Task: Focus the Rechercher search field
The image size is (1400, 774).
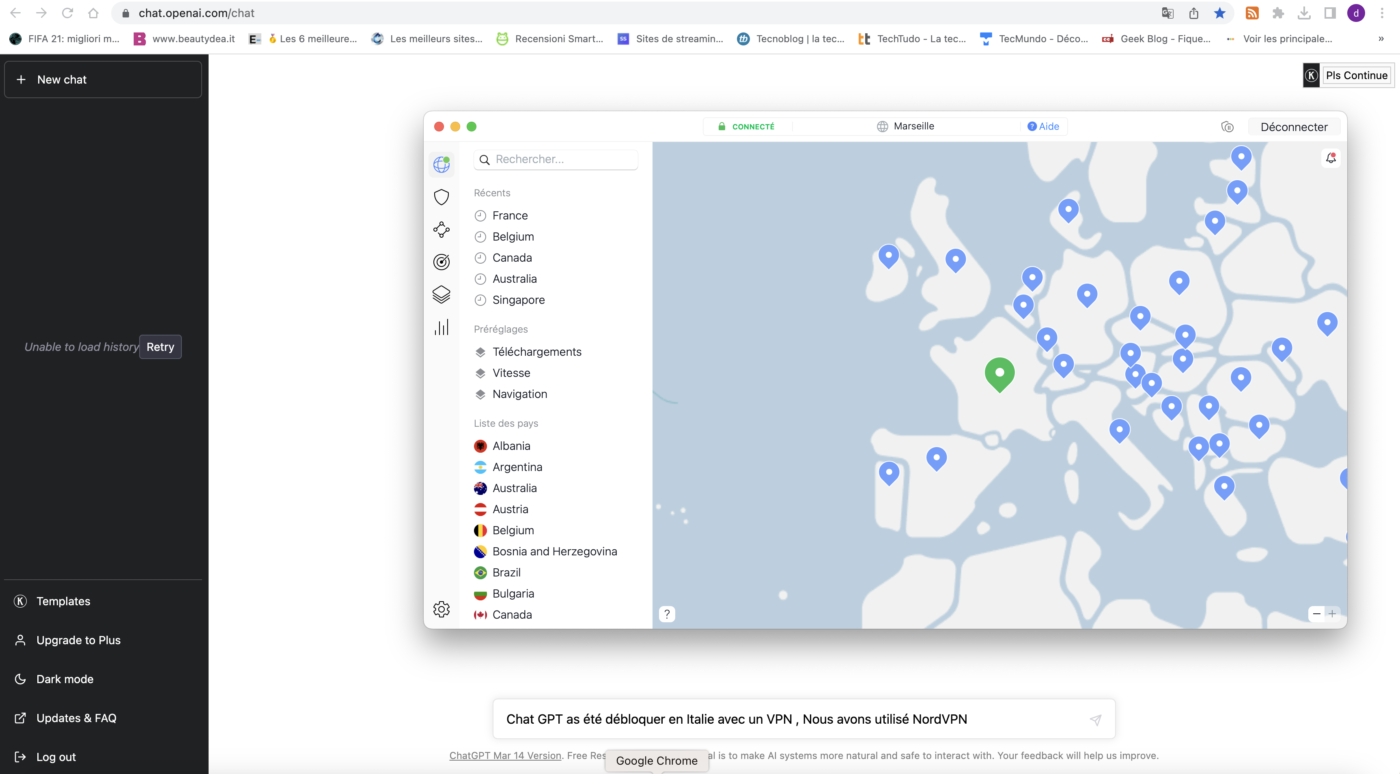Action: click(555, 159)
